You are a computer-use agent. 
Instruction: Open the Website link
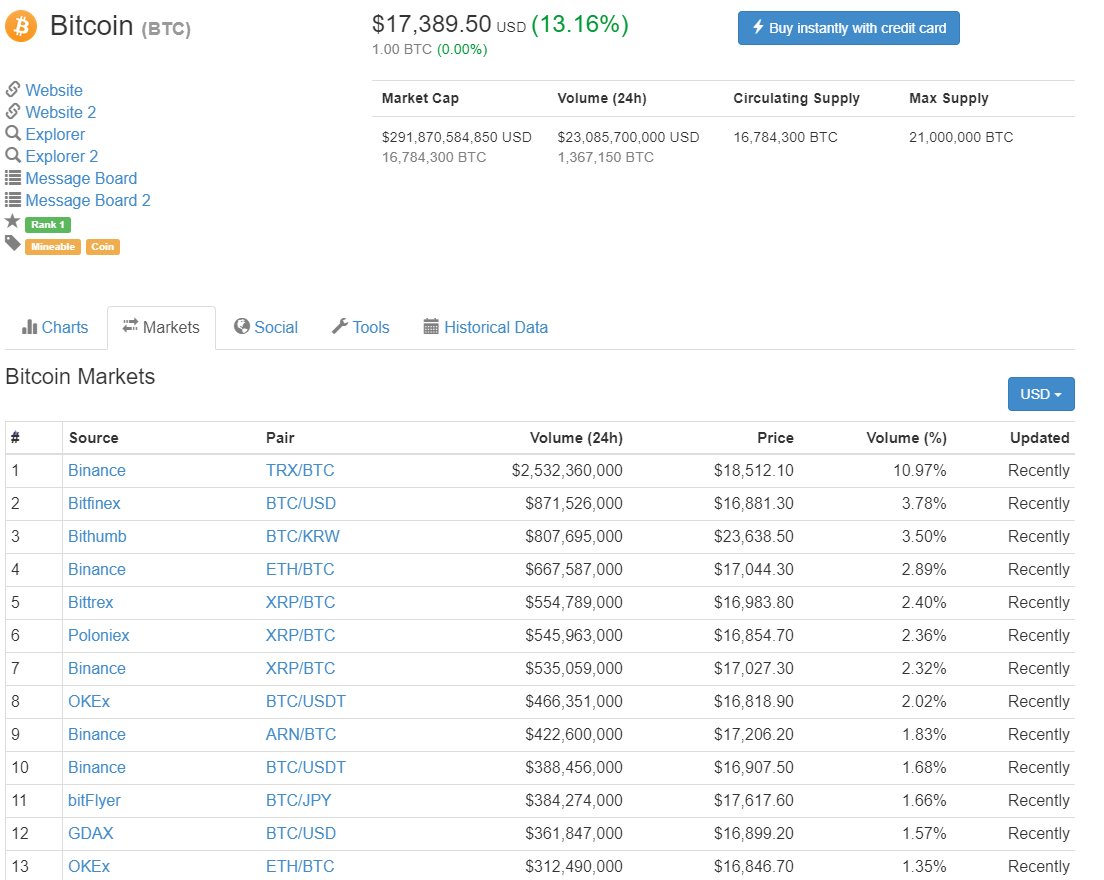click(x=54, y=90)
